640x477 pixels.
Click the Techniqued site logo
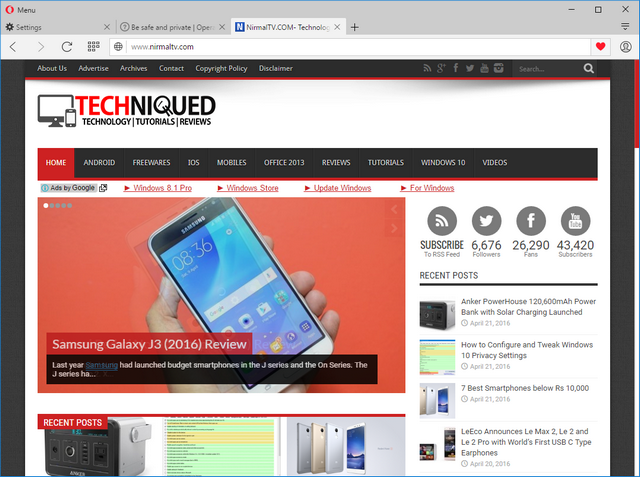coord(127,111)
